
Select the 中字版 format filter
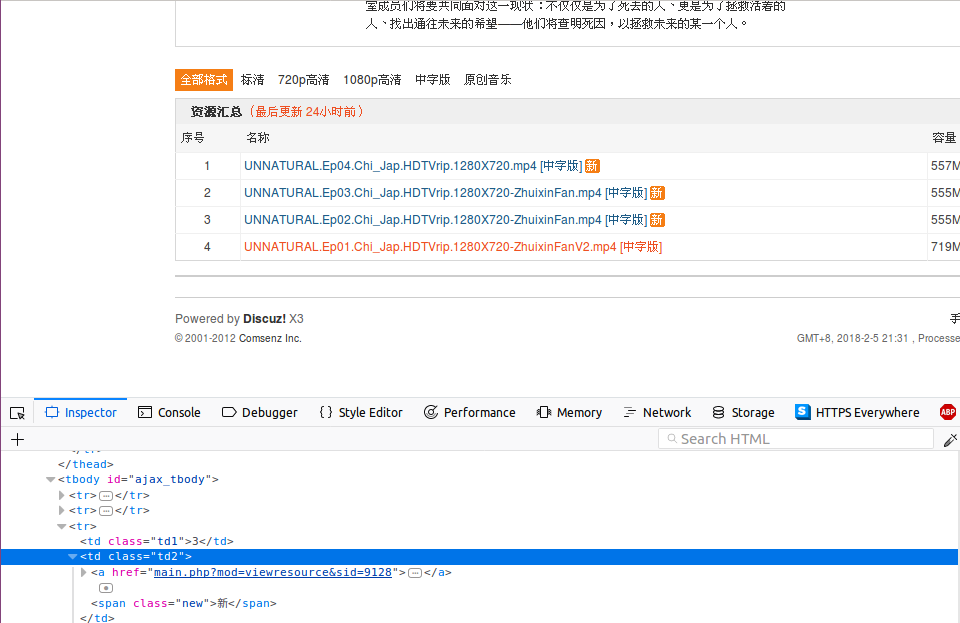tap(433, 80)
